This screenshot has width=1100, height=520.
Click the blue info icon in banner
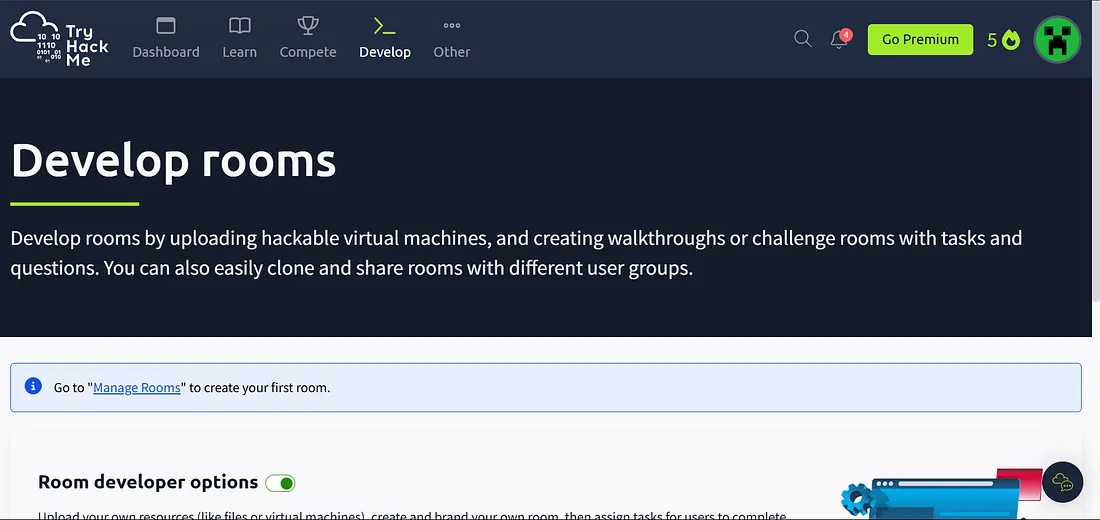click(33, 386)
